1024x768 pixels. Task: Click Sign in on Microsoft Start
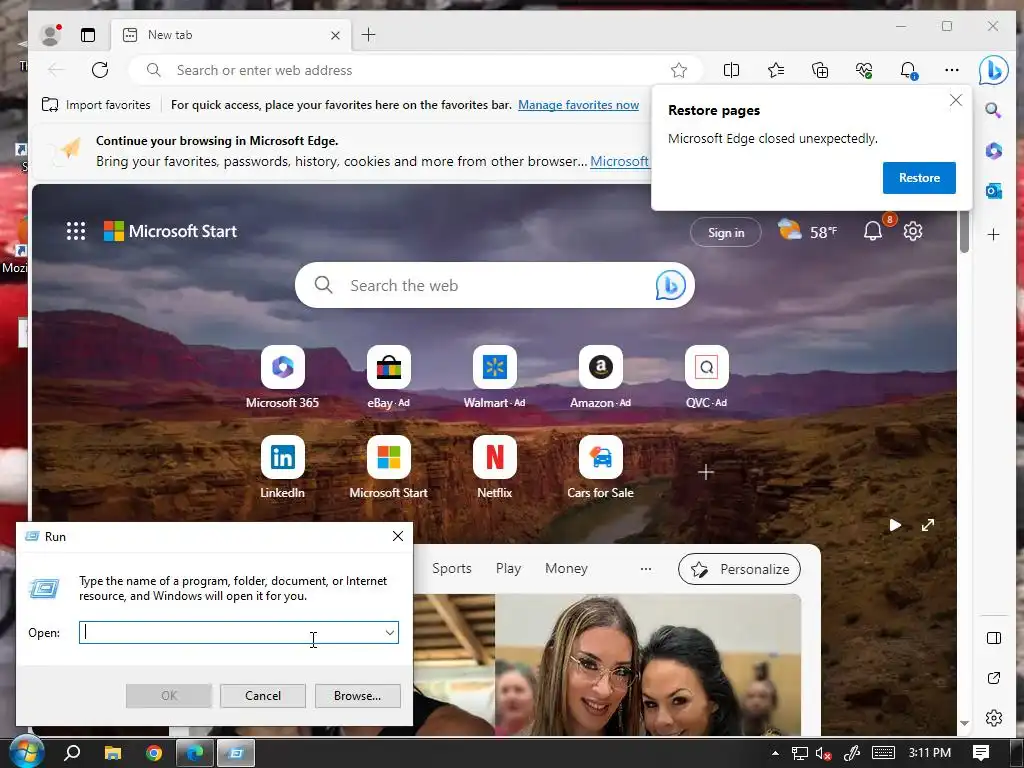(x=726, y=232)
